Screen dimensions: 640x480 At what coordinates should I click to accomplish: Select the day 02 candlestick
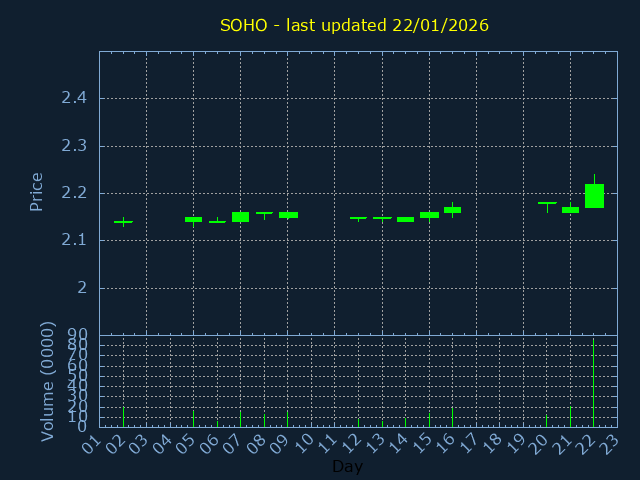click(x=123, y=222)
